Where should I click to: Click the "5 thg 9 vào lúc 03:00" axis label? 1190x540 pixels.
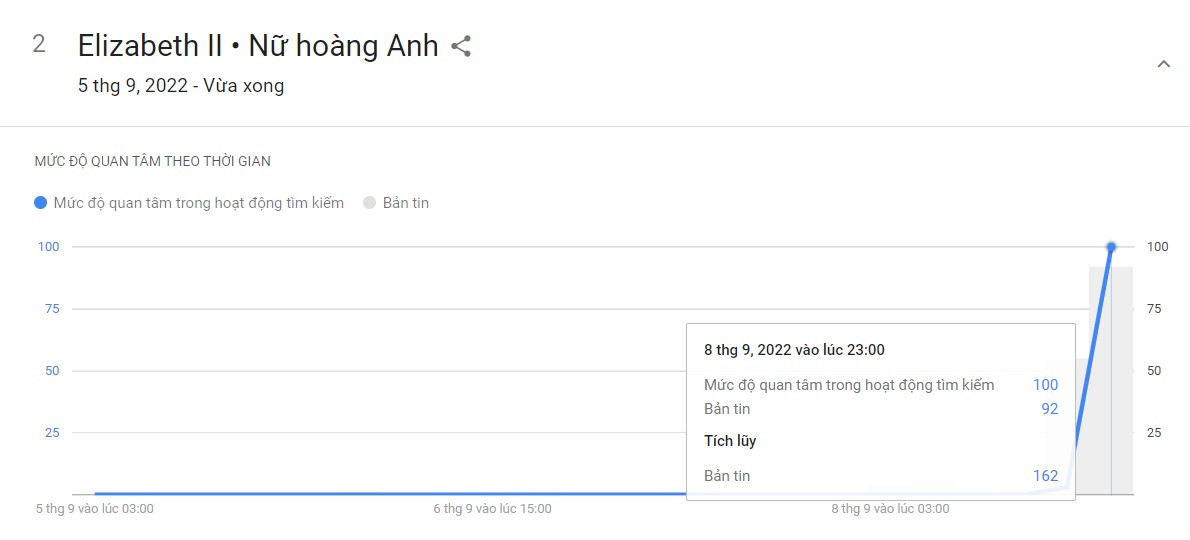pyautogui.click(x=95, y=509)
